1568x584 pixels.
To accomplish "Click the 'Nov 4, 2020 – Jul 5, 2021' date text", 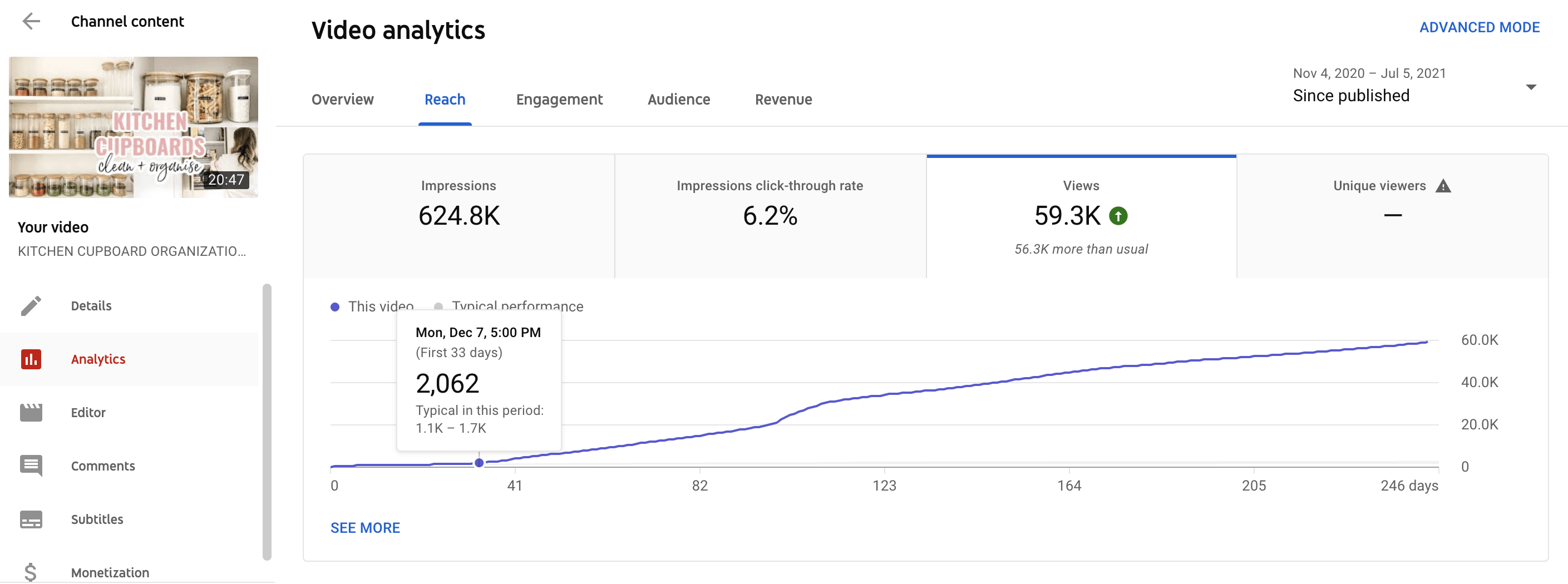I will click(x=1369, y=73).
